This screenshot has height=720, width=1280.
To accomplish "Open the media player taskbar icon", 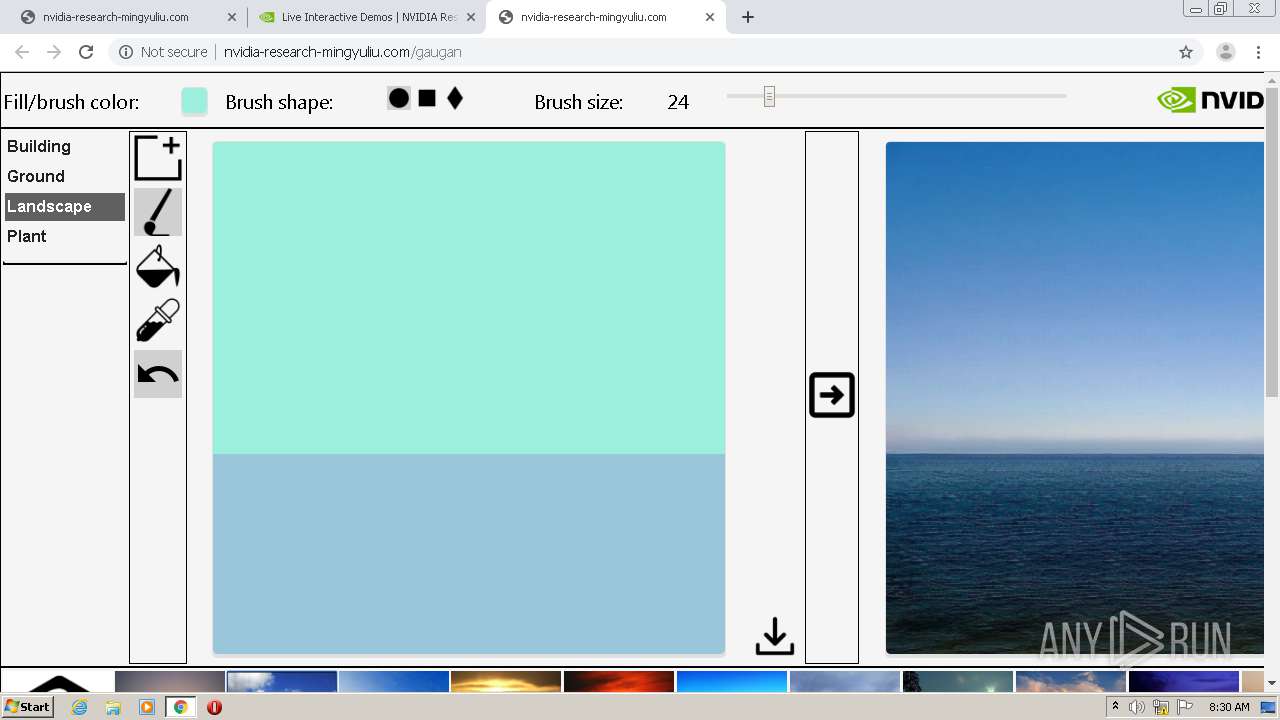I will 147,707.
